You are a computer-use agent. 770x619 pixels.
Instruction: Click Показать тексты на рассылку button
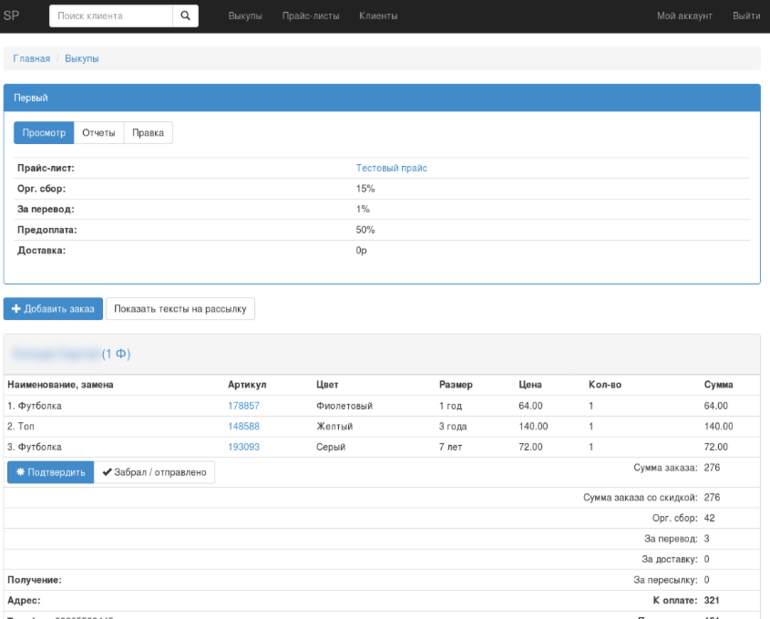pos(180,309)
